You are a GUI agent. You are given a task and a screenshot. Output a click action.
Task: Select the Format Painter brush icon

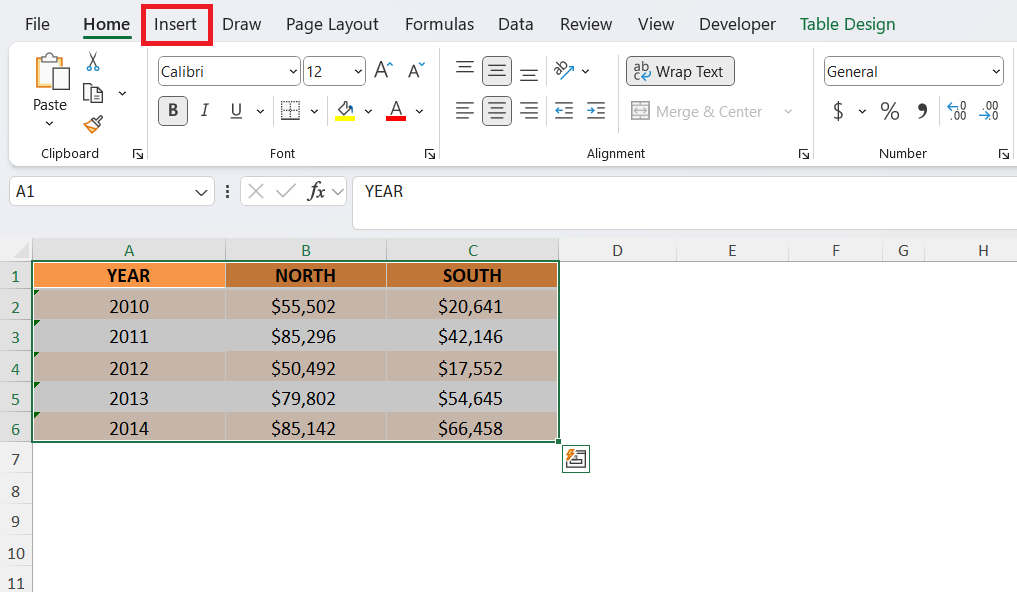pos(93,124)
